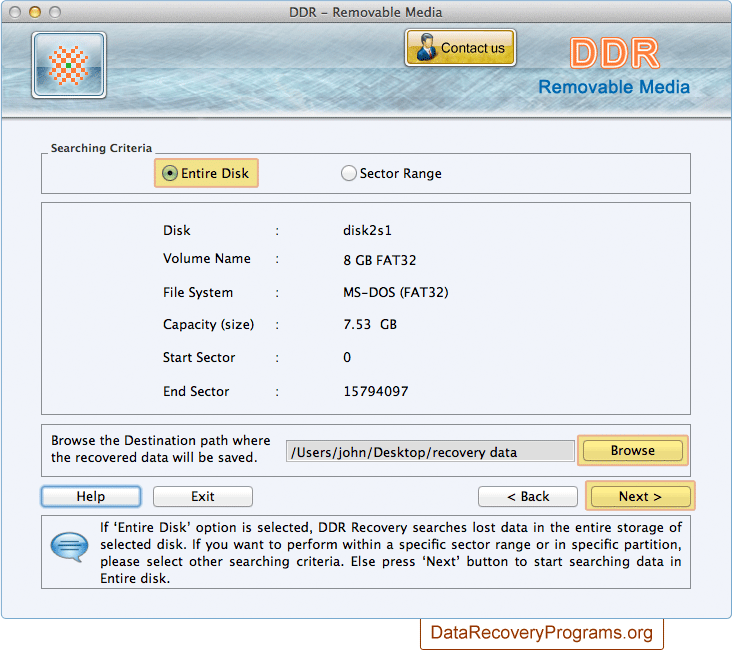Click the destination path field

coord(430,452)
